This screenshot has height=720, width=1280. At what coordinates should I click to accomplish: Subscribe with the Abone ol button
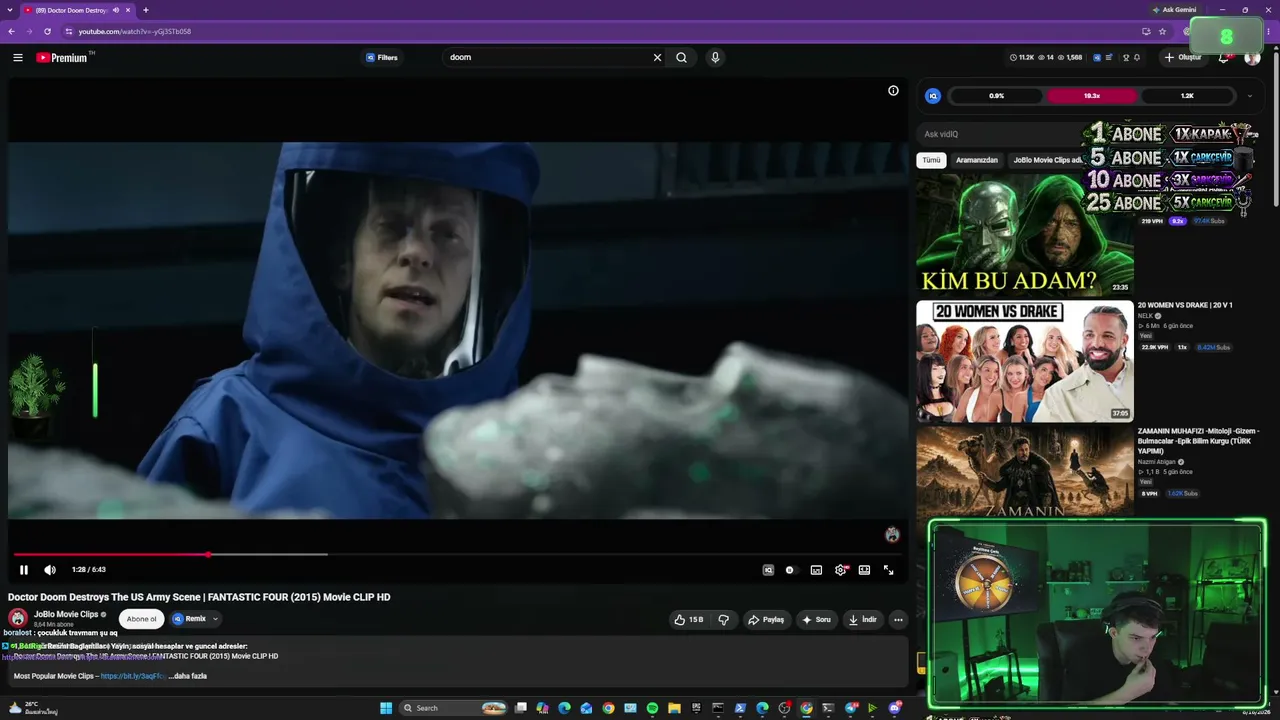(x=141, y=619)
